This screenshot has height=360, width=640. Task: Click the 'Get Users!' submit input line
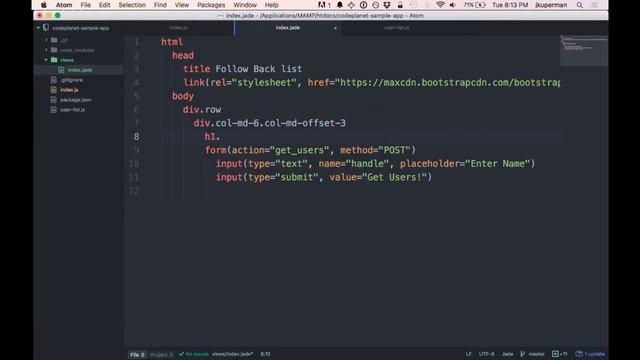324,178
